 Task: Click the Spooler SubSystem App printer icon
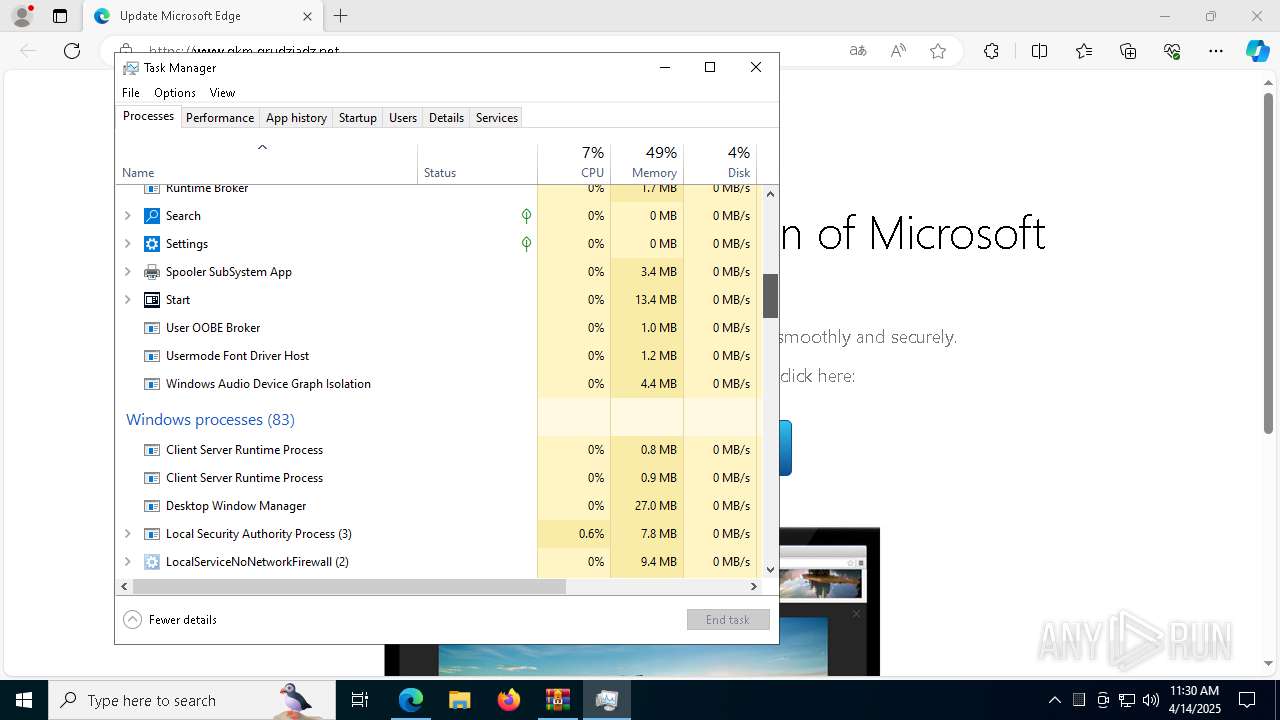(152, 272)
